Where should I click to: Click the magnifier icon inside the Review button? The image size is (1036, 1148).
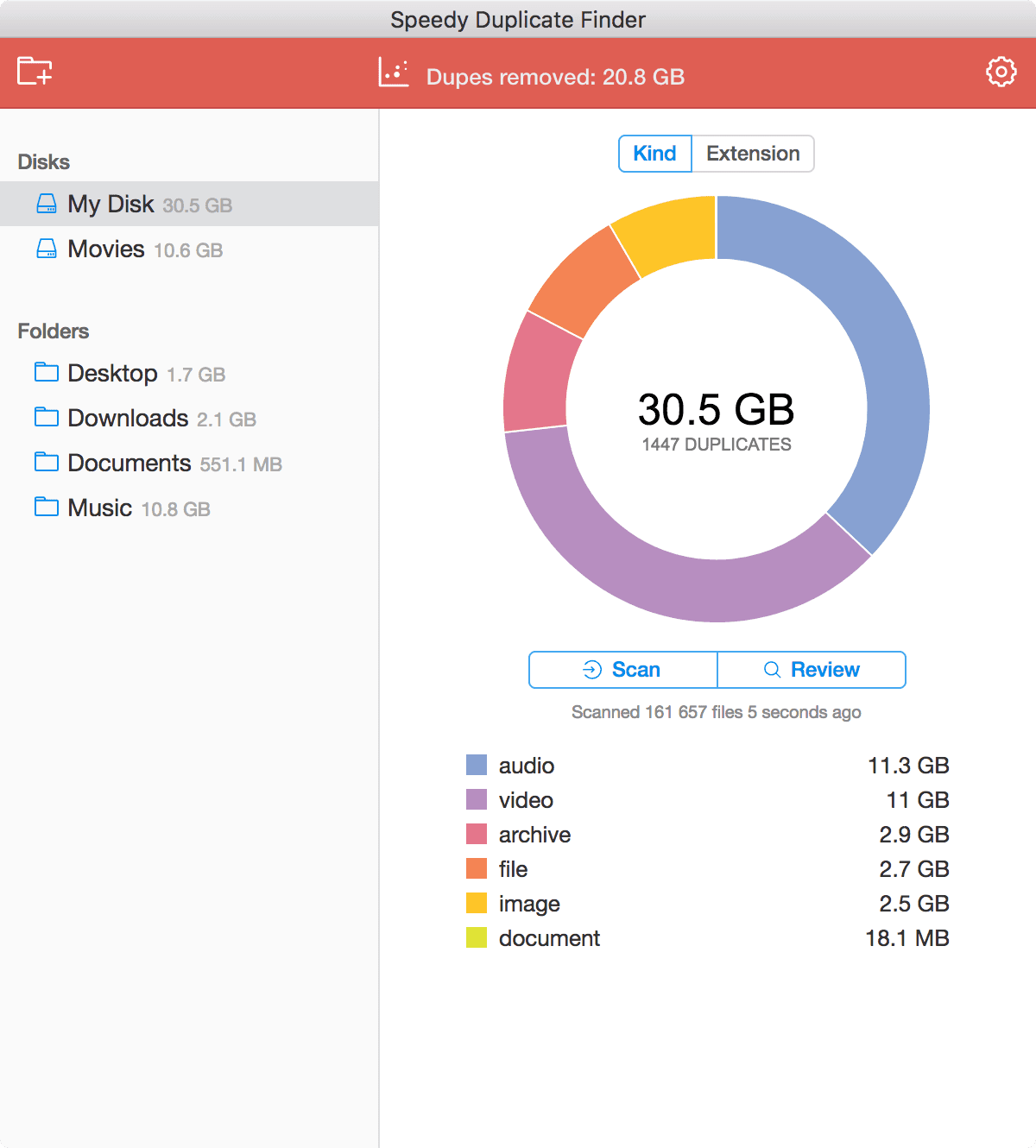[771, 669]
